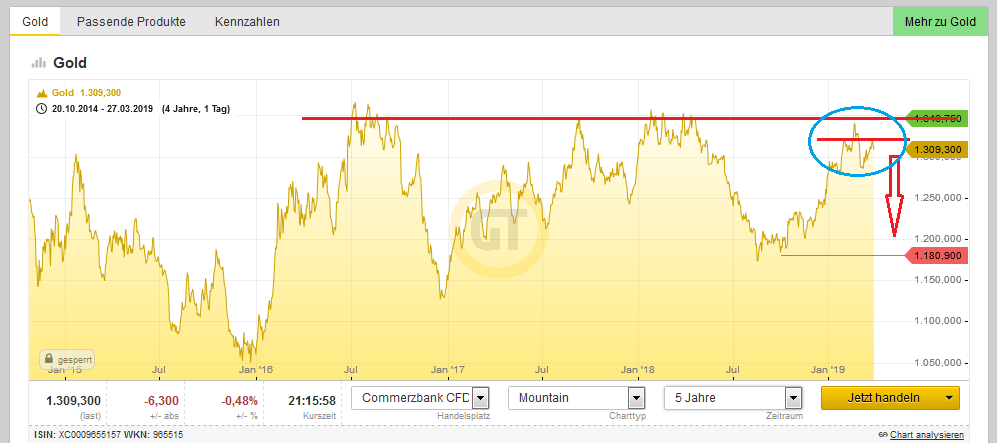Click the Kurszeit 21:15:58 value
The height and width of the screenshot is (443, 997).
pos(311,400)
